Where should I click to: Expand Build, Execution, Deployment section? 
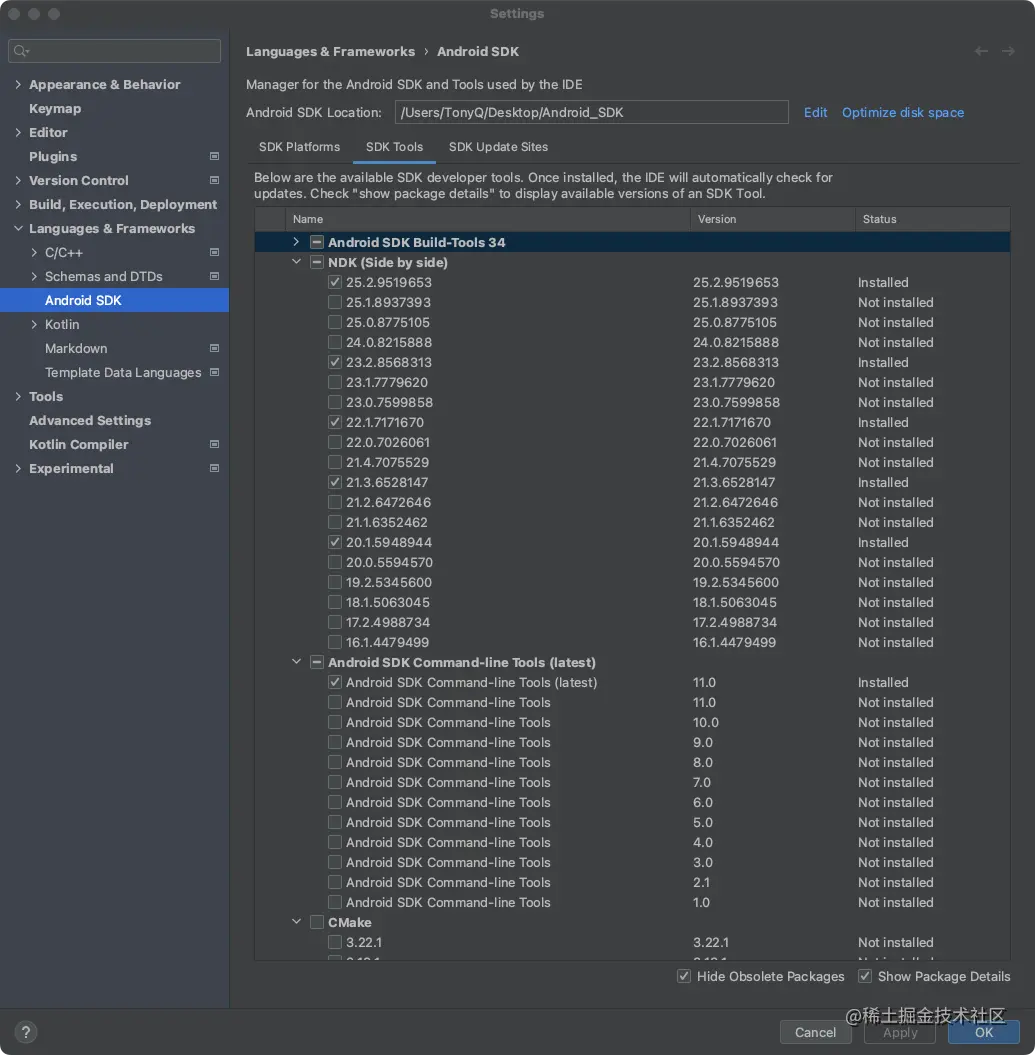point(18,205)
